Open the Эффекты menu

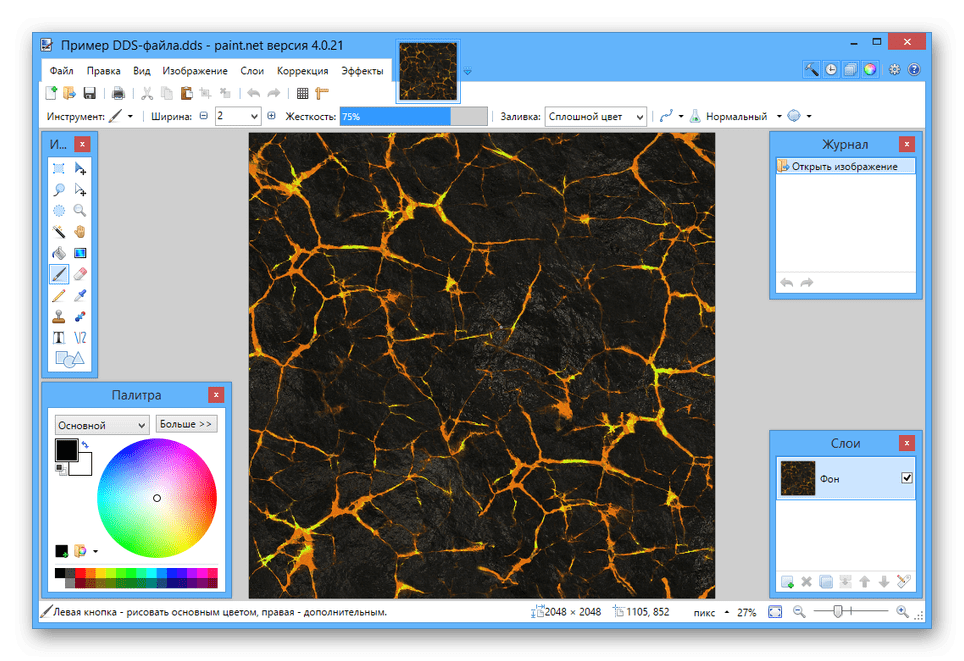click(362, 71)
